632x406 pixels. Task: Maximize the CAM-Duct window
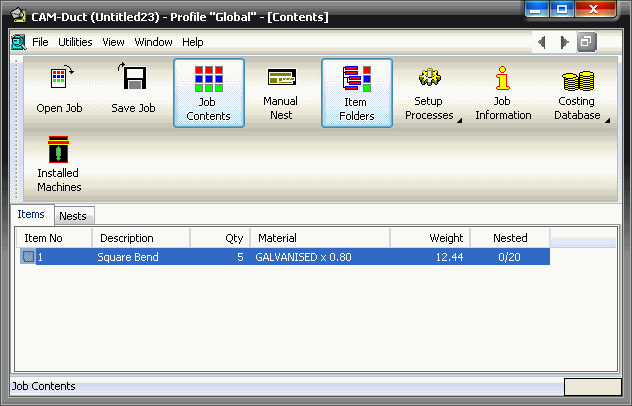click(x=562, y=9)
